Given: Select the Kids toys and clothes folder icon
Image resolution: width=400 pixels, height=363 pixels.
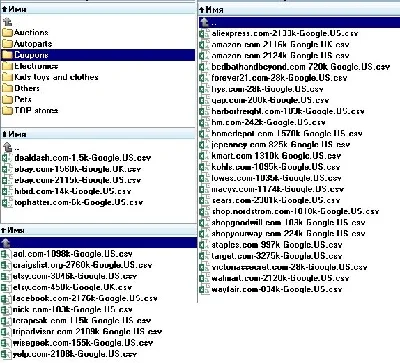Looking at the screenshot, I should [7, 77].
